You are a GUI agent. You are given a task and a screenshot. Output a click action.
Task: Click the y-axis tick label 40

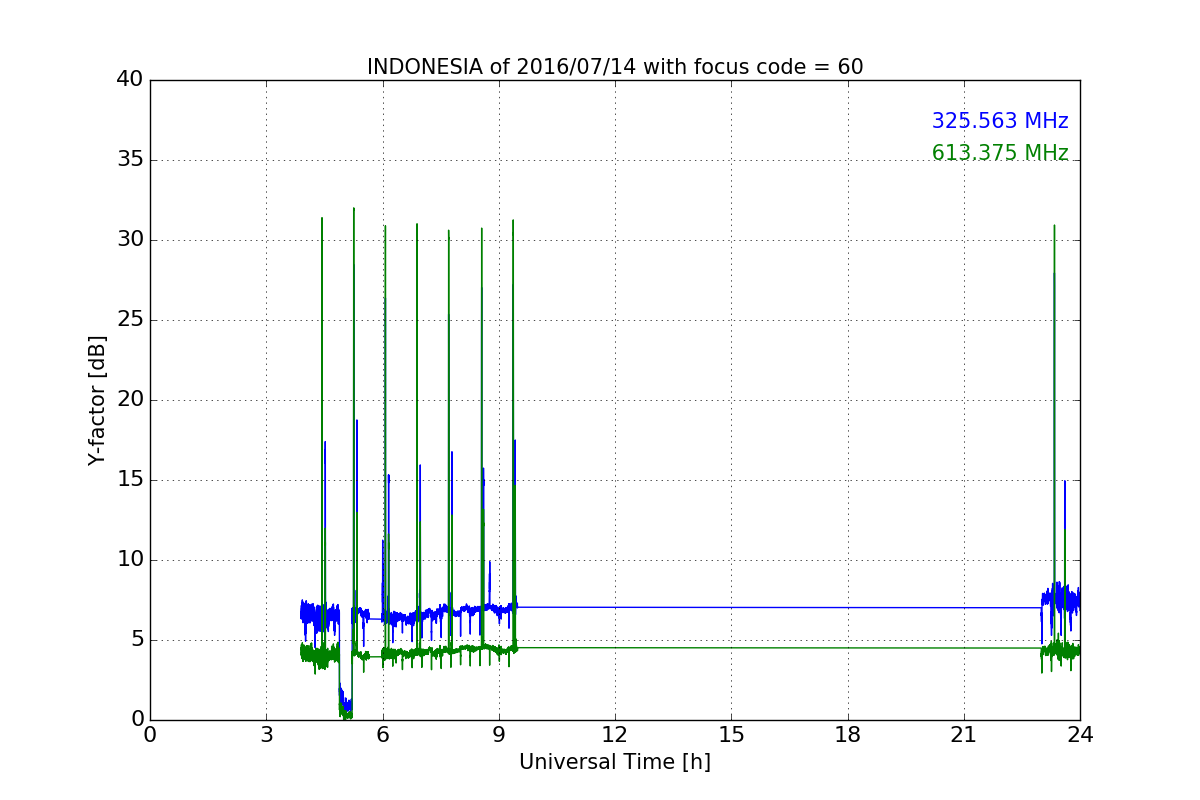point(130,80)
